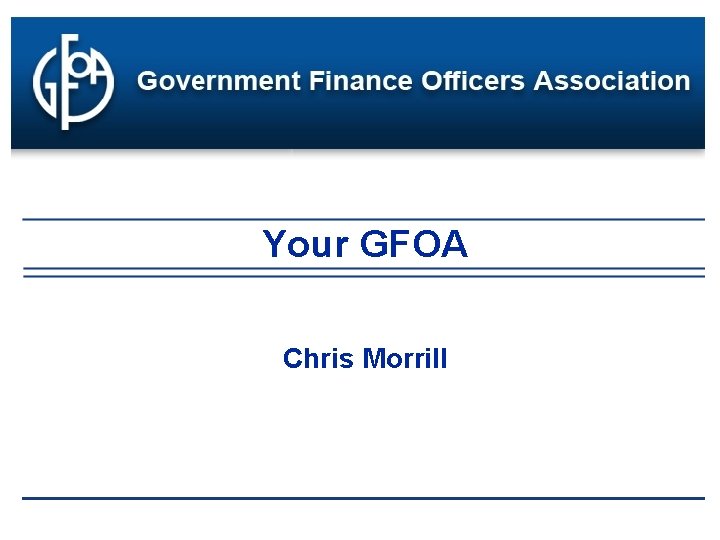Click GFOA in the slide title

413,244
